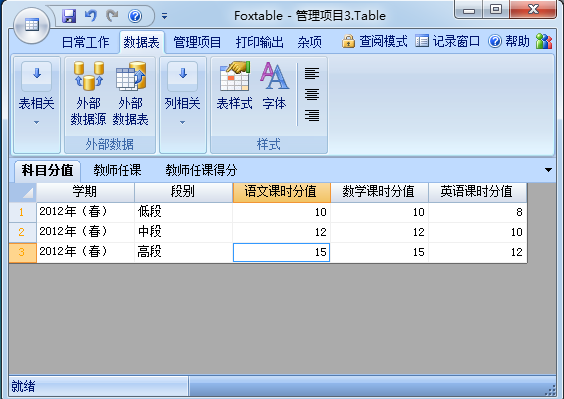Select row header 1
Image resolution: width=564 pixels, height=399 pixels.
23,212
